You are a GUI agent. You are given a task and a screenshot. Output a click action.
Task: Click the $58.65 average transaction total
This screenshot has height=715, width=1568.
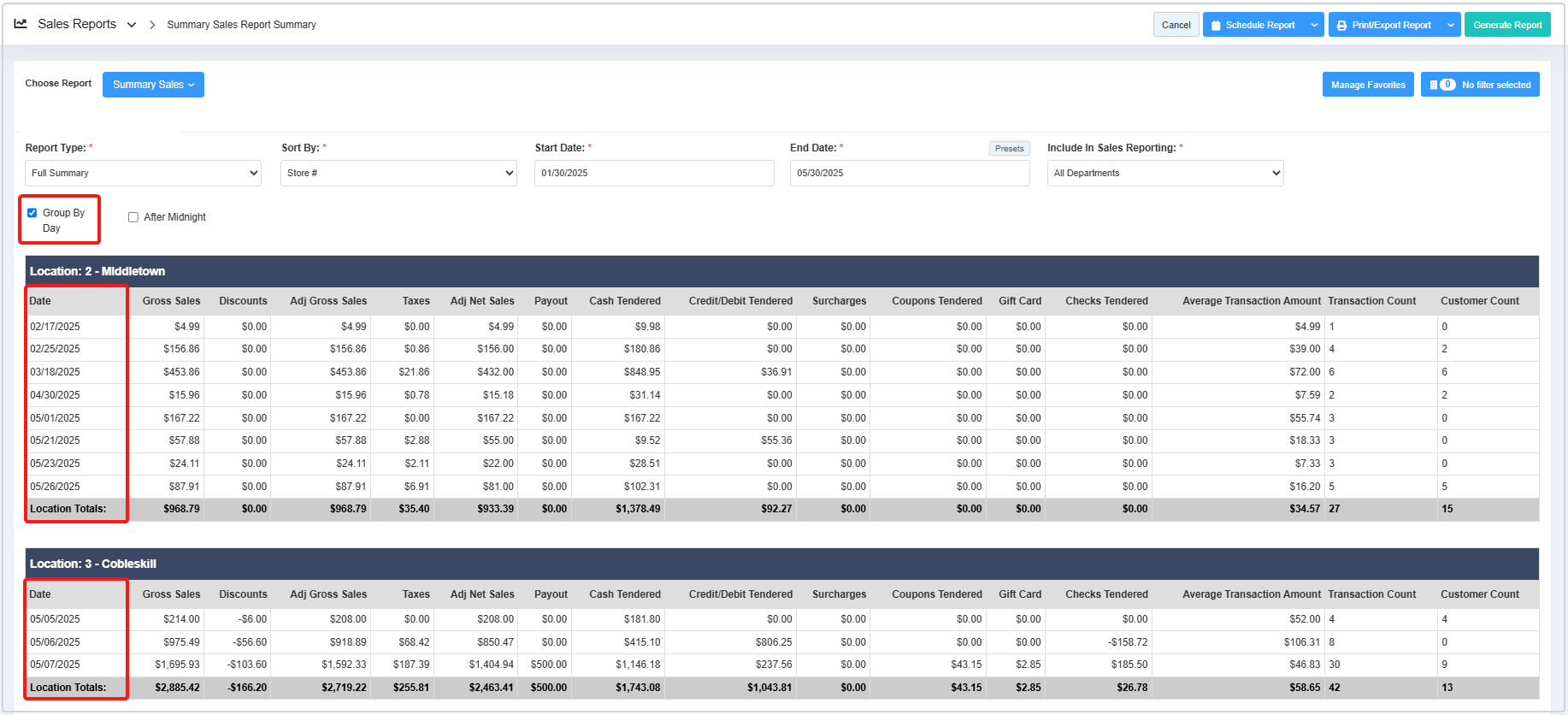coord(1305,688)
